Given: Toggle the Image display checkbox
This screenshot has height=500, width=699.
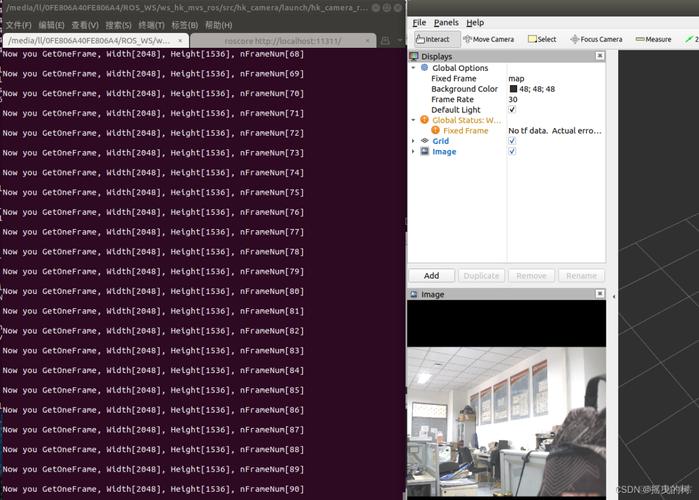Looking at the screenshot, I should [x=512, y=152].
